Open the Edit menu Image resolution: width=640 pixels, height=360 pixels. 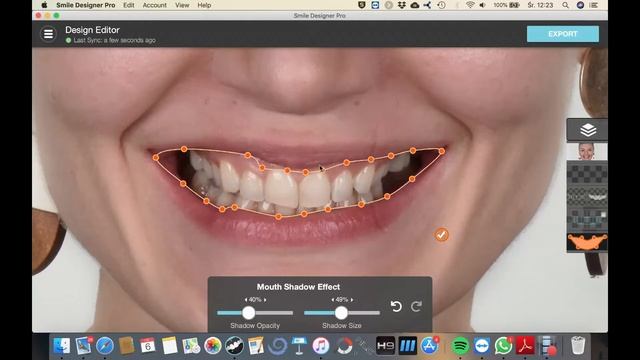tap(129, 5)
